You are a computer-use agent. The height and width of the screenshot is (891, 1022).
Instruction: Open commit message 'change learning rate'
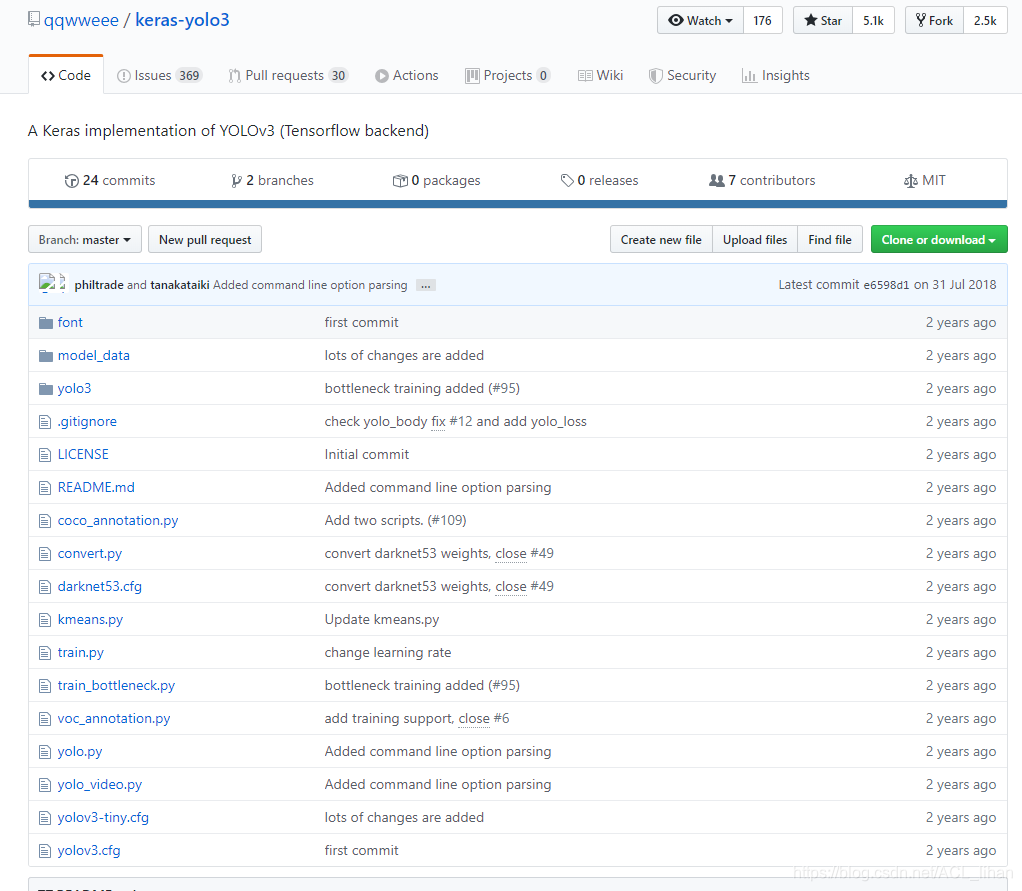(x=388, y=653)
